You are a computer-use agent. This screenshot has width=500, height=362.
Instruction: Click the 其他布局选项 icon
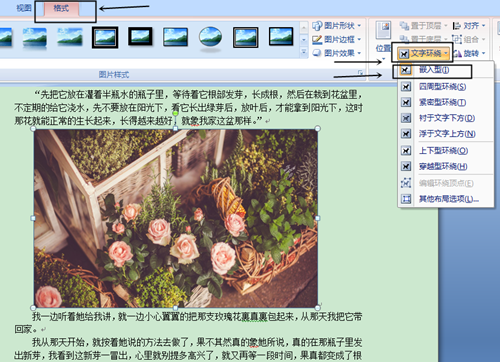point(406,199)
